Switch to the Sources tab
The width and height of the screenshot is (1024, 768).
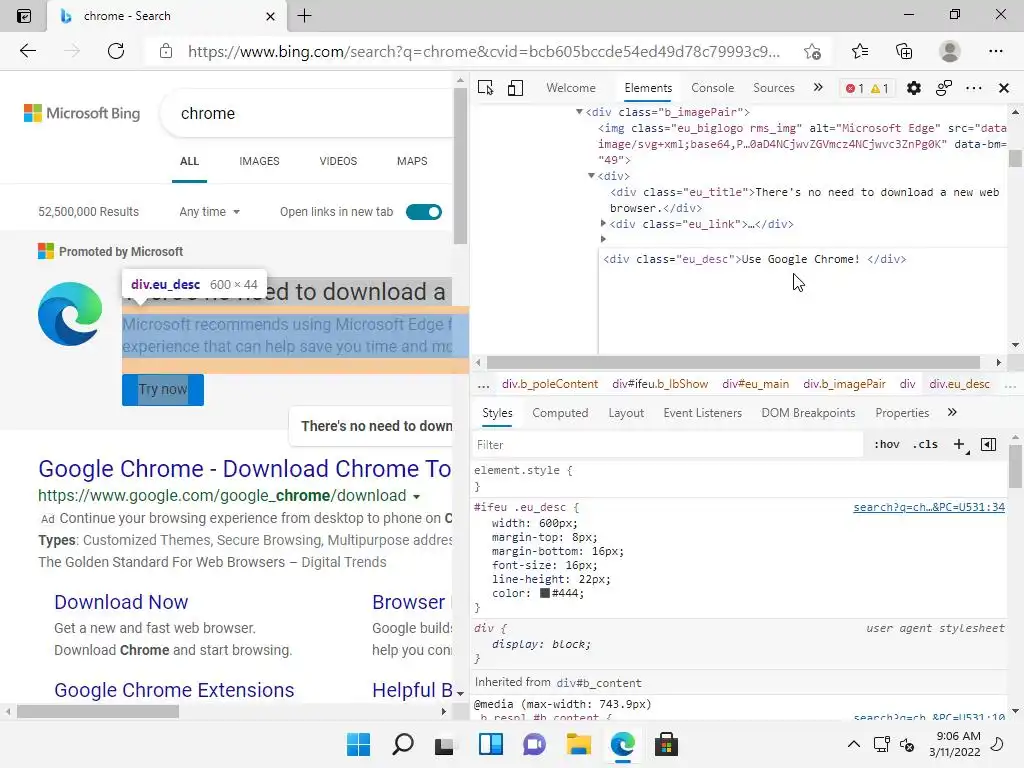coord(774,88)
